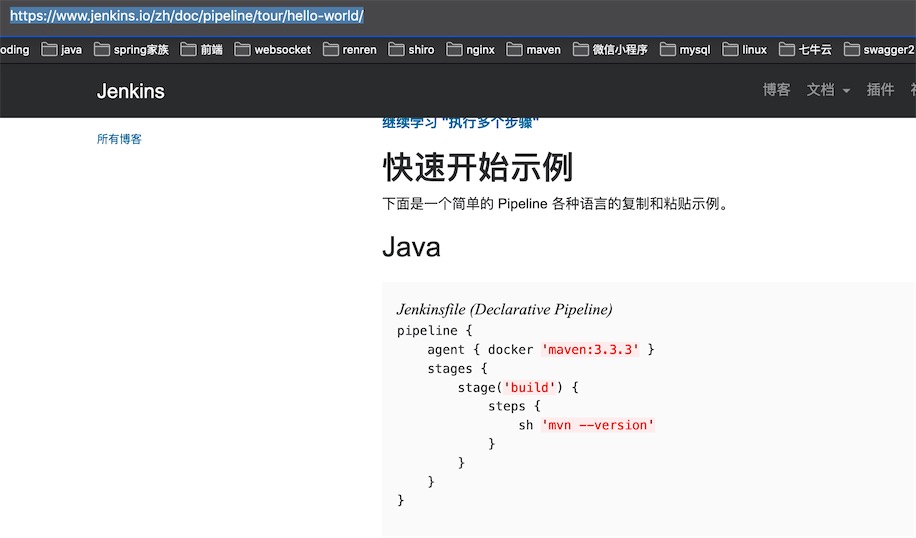Open the linux bookmarks folder

[x=745, y=50]
